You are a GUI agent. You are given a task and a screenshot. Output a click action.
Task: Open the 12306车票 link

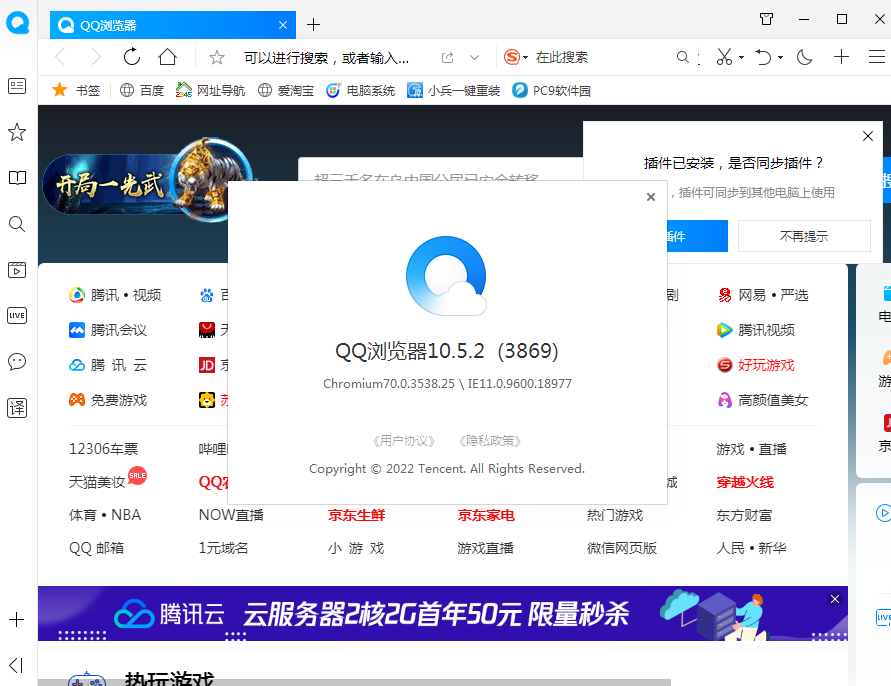pos(103,449)
